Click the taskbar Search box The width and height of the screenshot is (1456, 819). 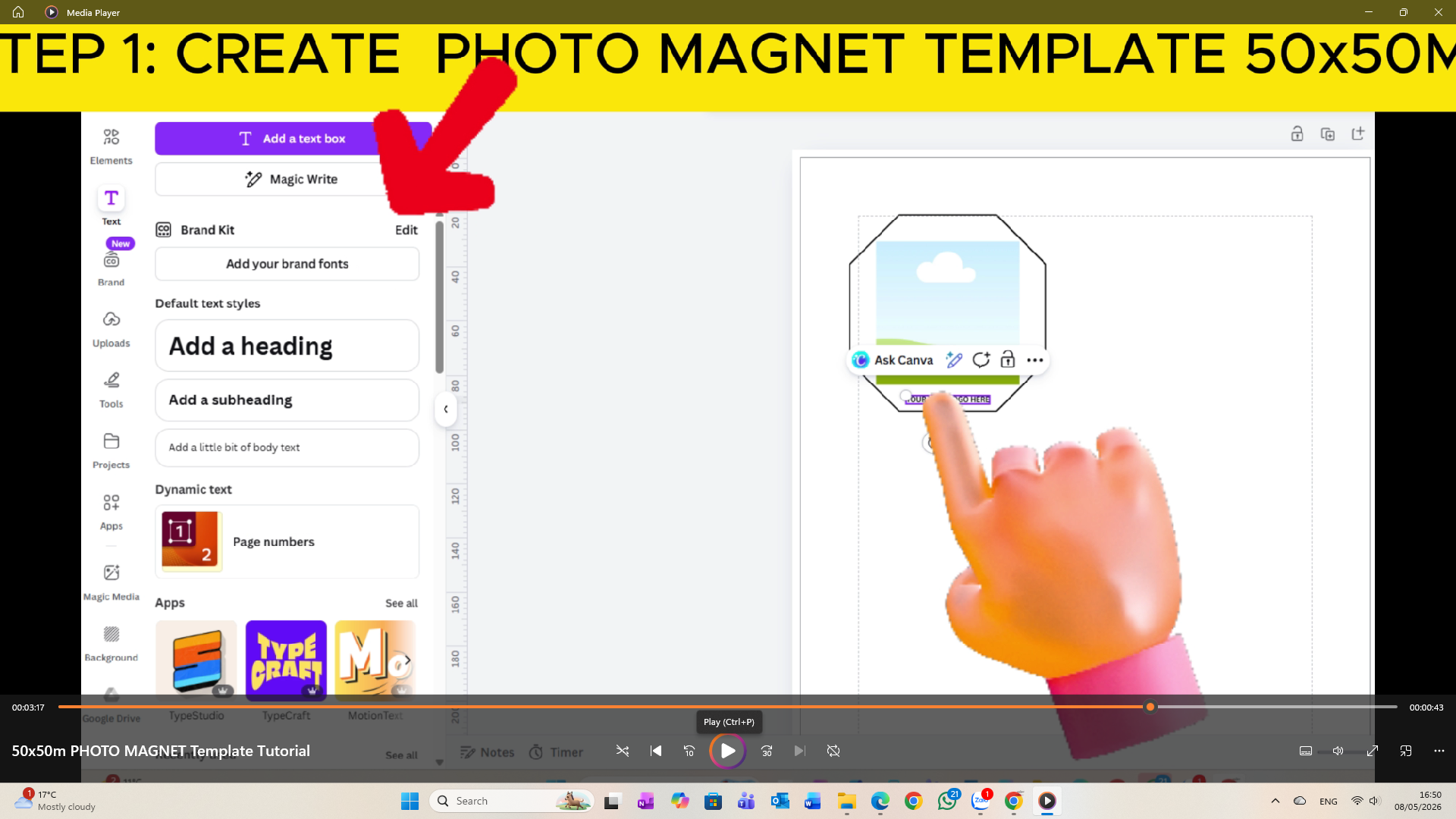coord(511,801)
